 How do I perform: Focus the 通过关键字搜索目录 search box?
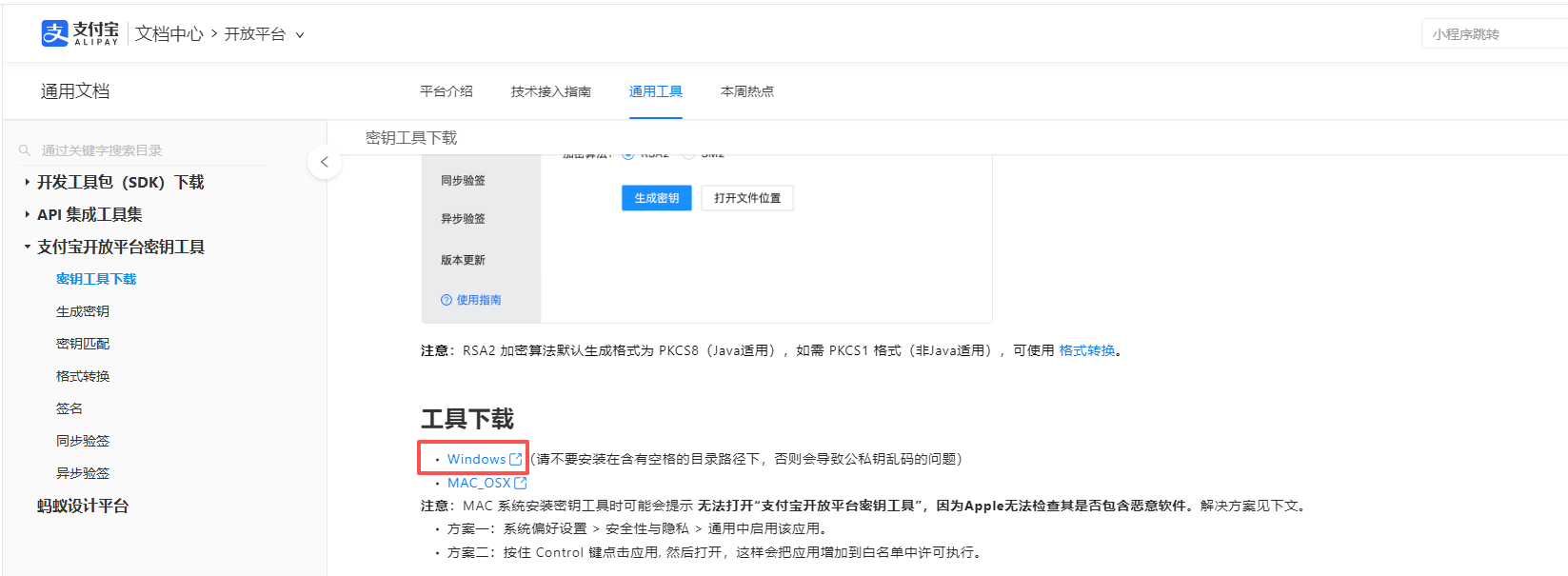pyautogui.click(x=145, y=150)
